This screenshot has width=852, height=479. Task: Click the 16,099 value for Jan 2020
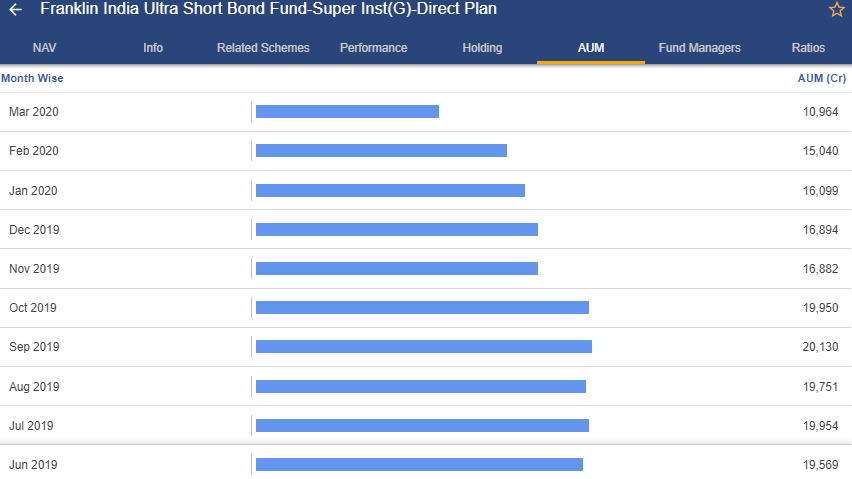tap(820, 191)
